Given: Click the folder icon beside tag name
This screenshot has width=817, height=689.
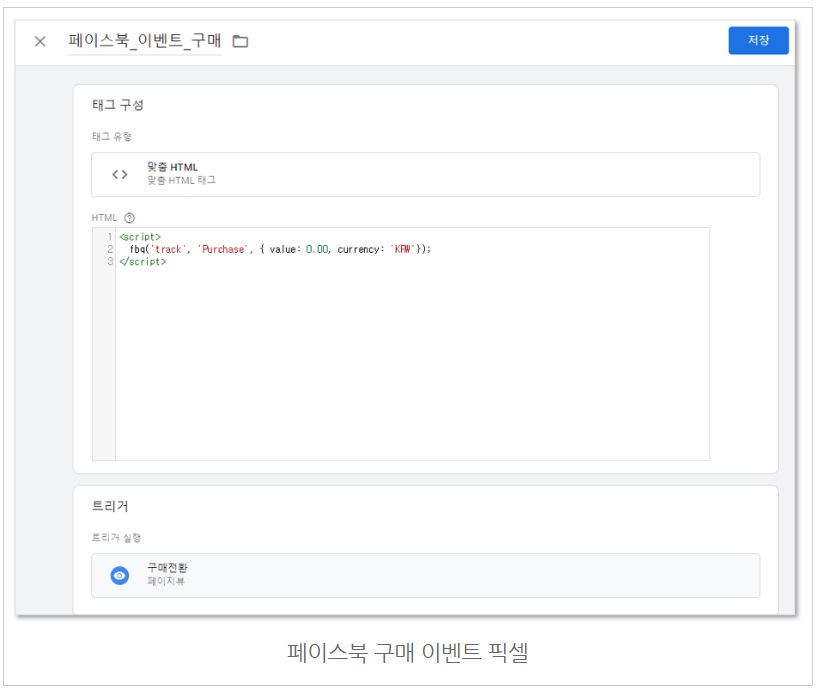Looking at the screenshot, I should [240, 41].
